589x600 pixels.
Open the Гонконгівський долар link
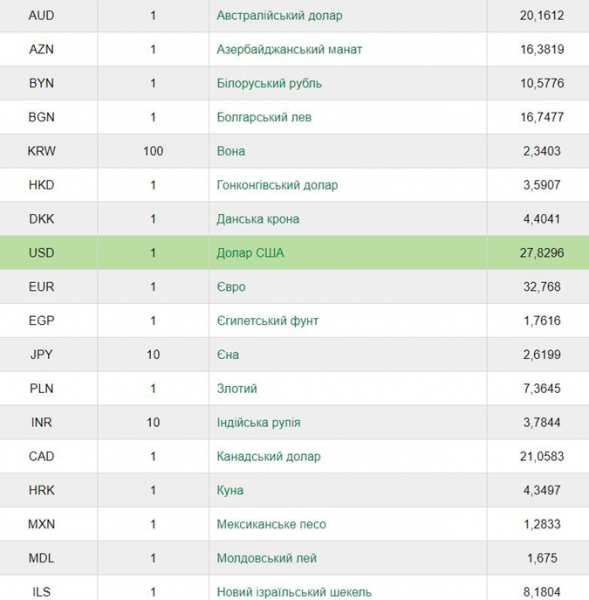pos(277,185)
